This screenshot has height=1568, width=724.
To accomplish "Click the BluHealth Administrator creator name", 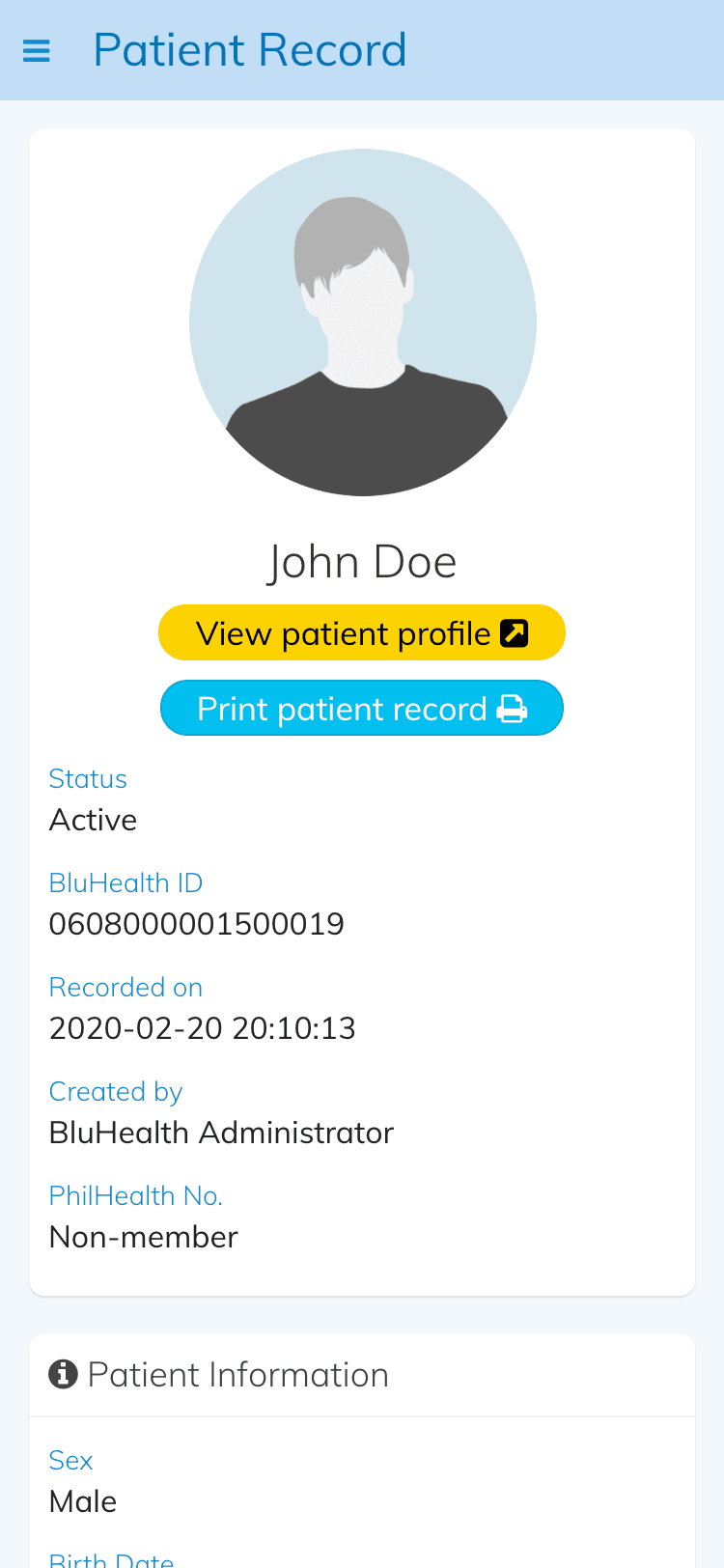I will [221, 1133].
